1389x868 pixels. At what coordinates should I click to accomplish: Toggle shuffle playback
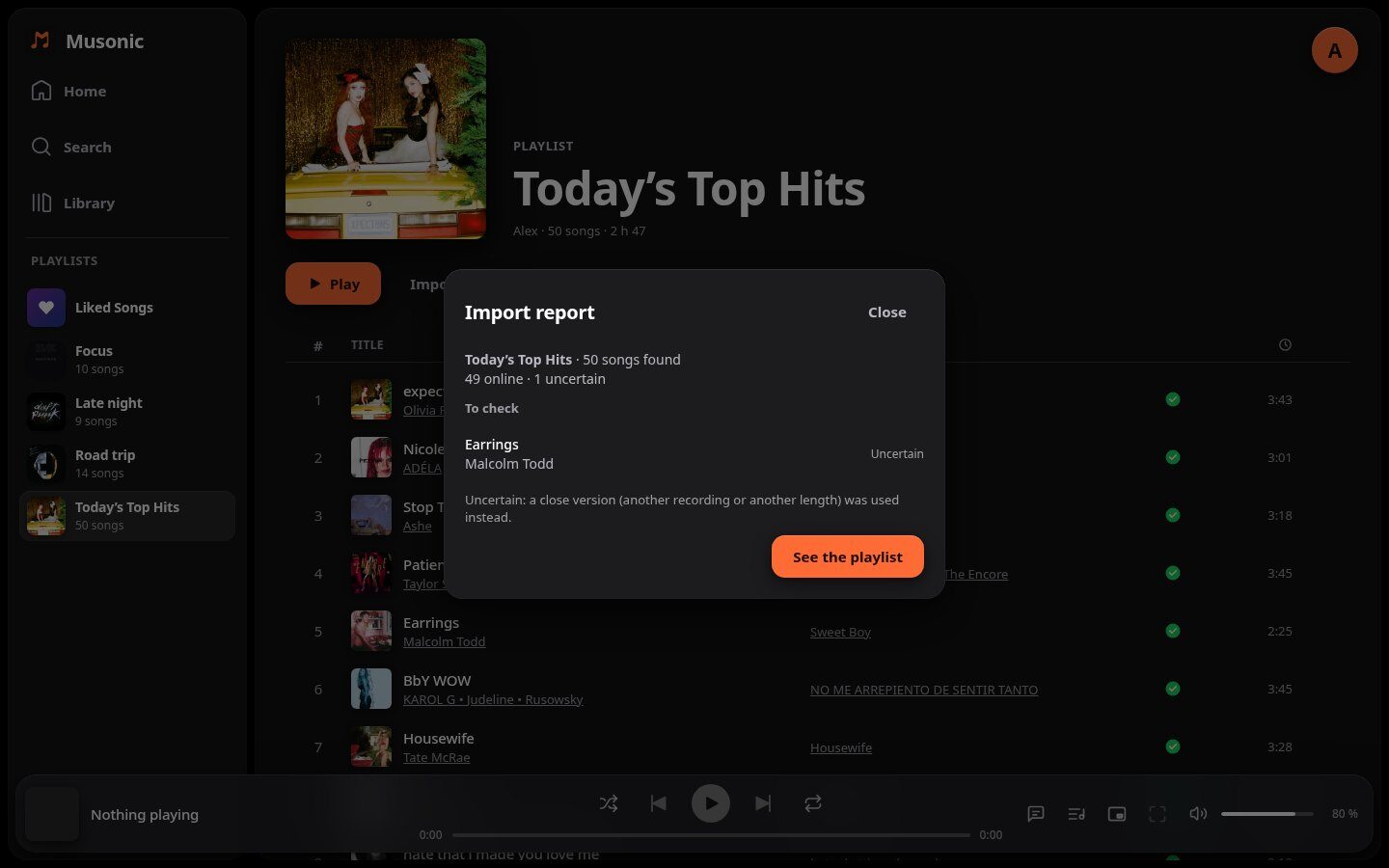(x=609, y=803)
